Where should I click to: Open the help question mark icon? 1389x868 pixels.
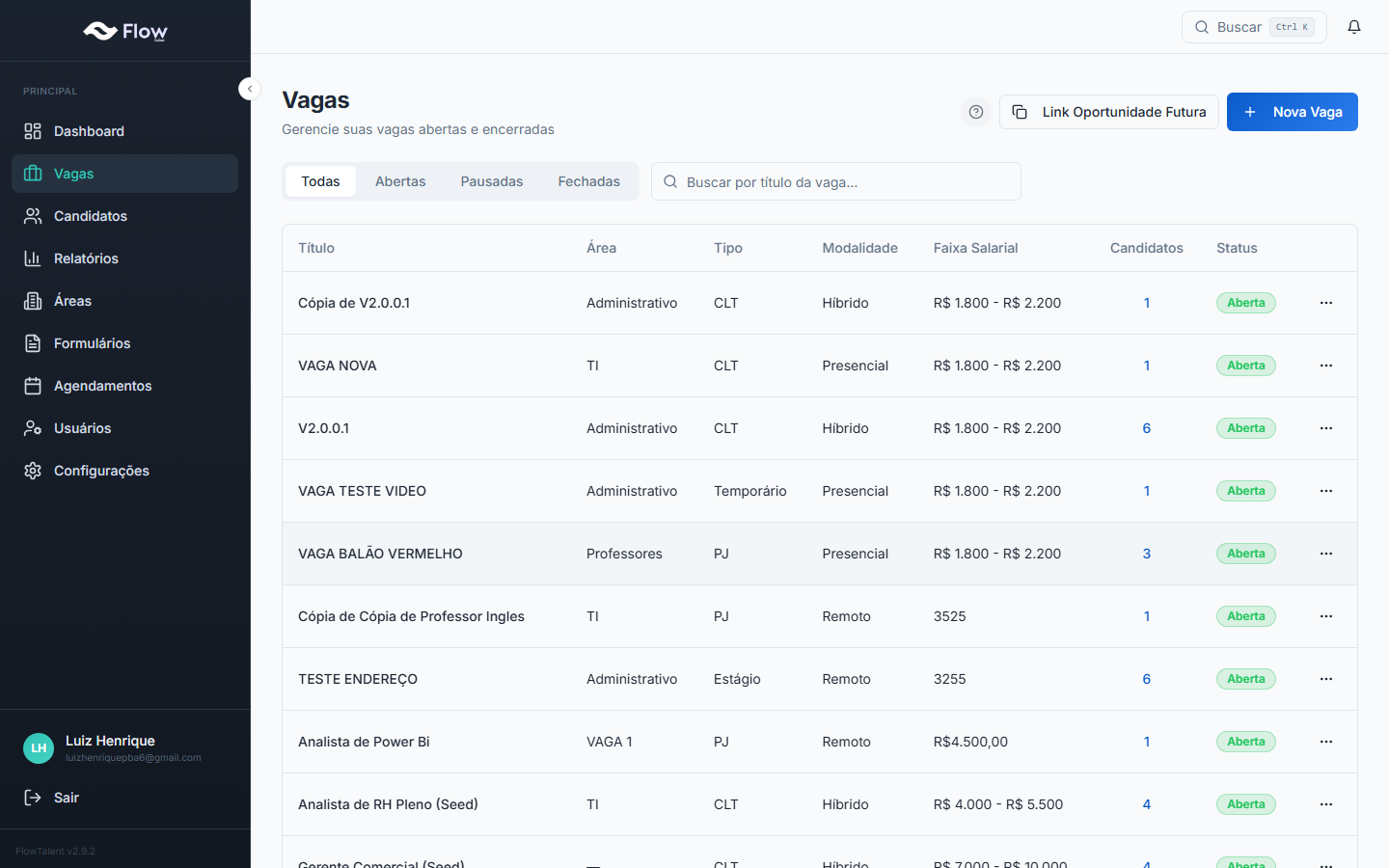coord(976,112)
